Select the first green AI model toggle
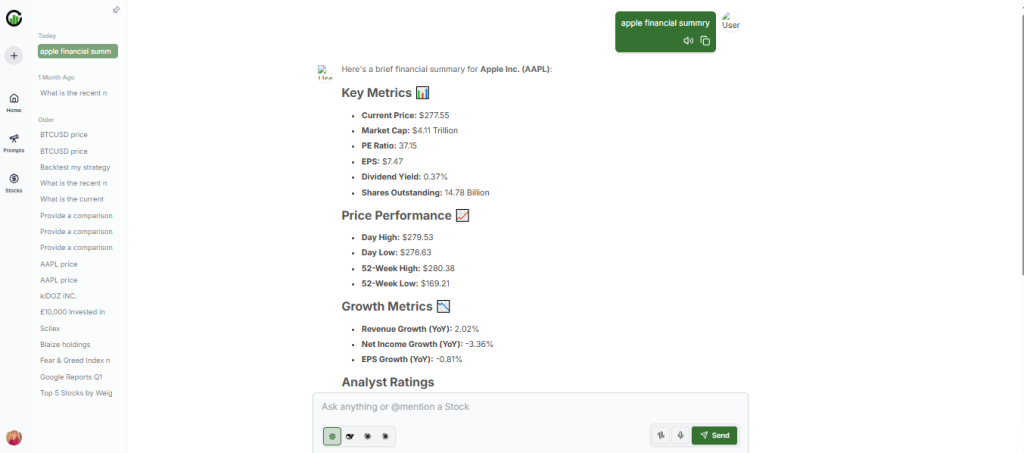Screen dimensions: 1024x453 pos(332,436)
